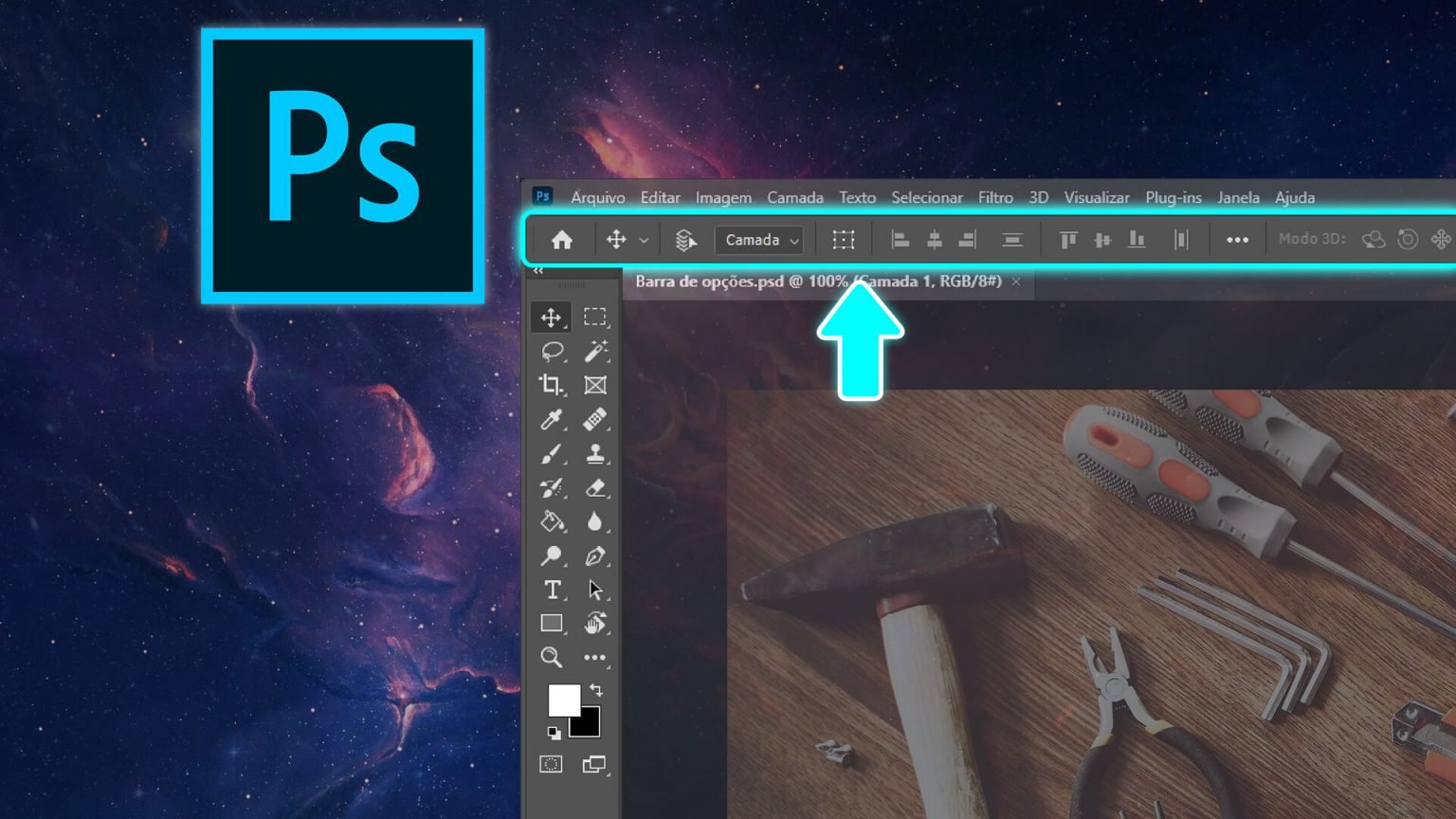Open the Janela menu

click(x=1238, y=197)
